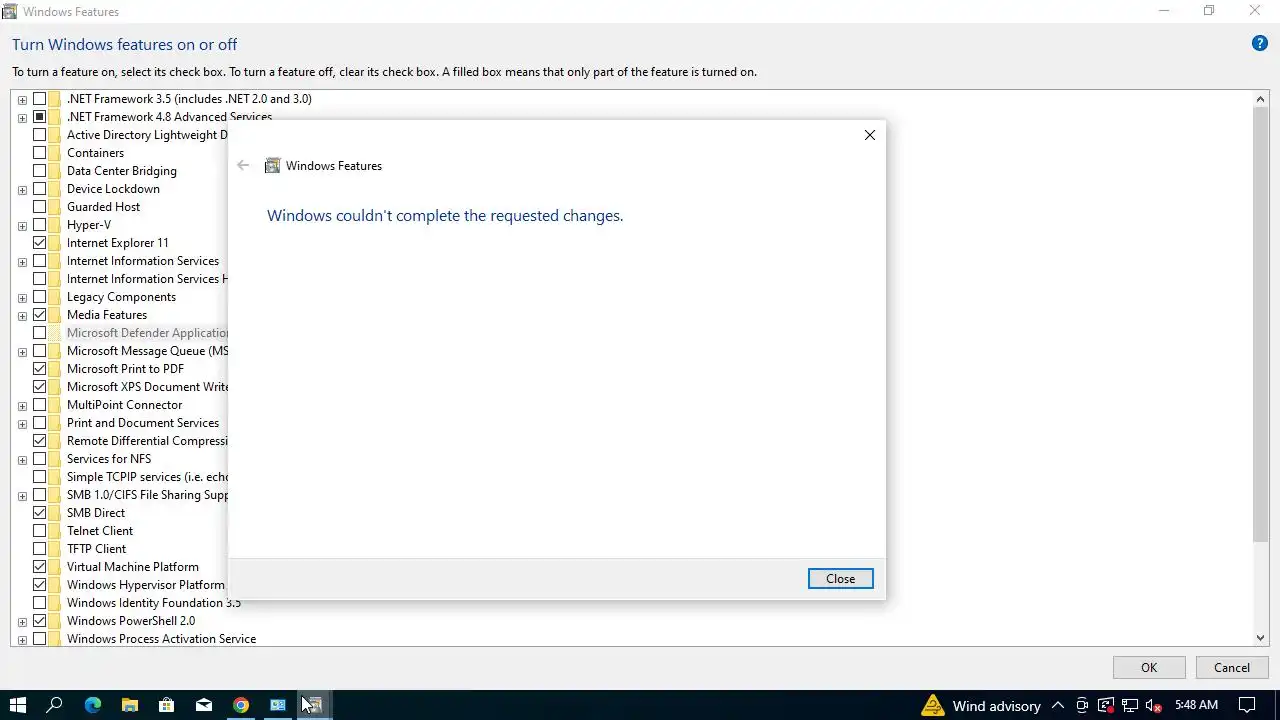1280x720 pixels.
Task: Expand Windows PowerShell 2.0 node
Action: click(22, 621)
